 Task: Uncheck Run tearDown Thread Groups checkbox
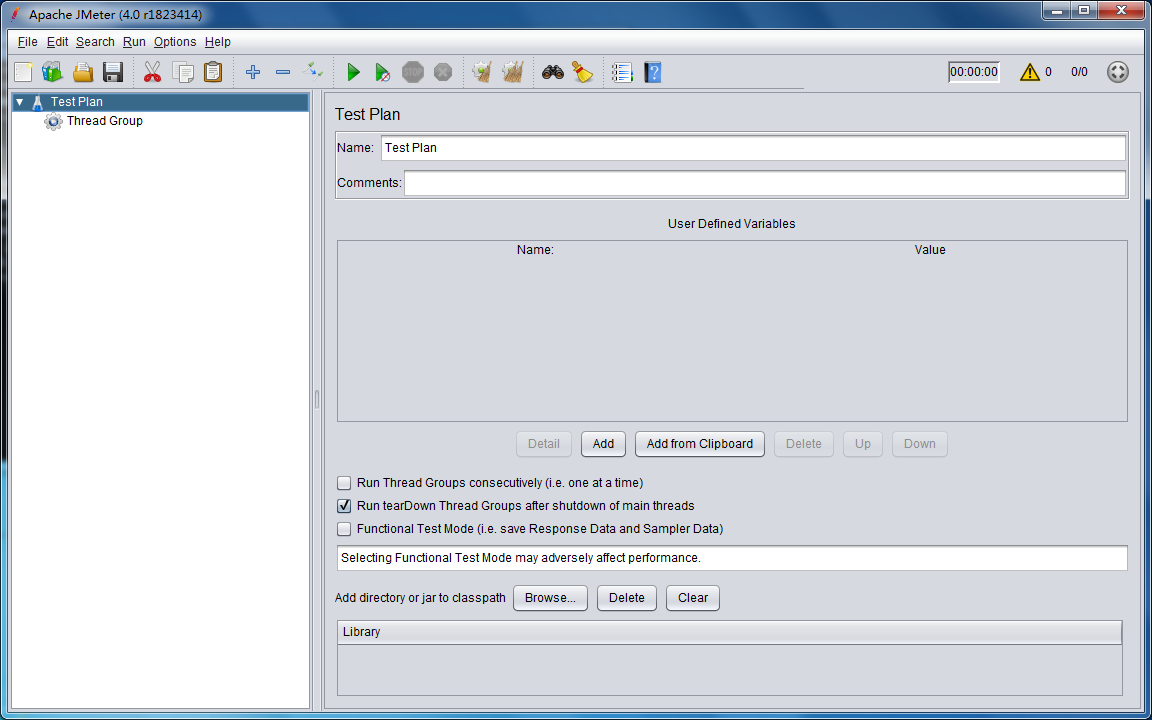tap(344, 505)
